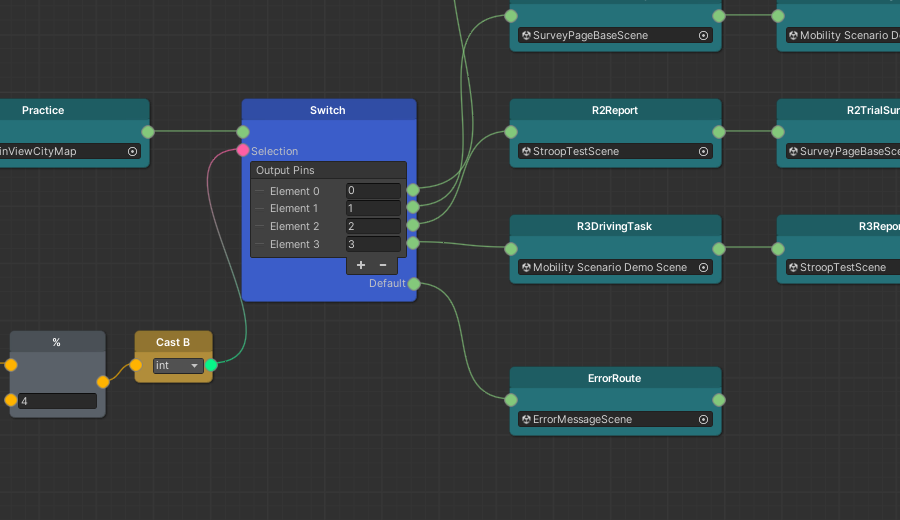Image resolution: width=900 pixels, height=520 pixels.
Task: Edit the modulo value field containing 4
Action: coord(57,401)
